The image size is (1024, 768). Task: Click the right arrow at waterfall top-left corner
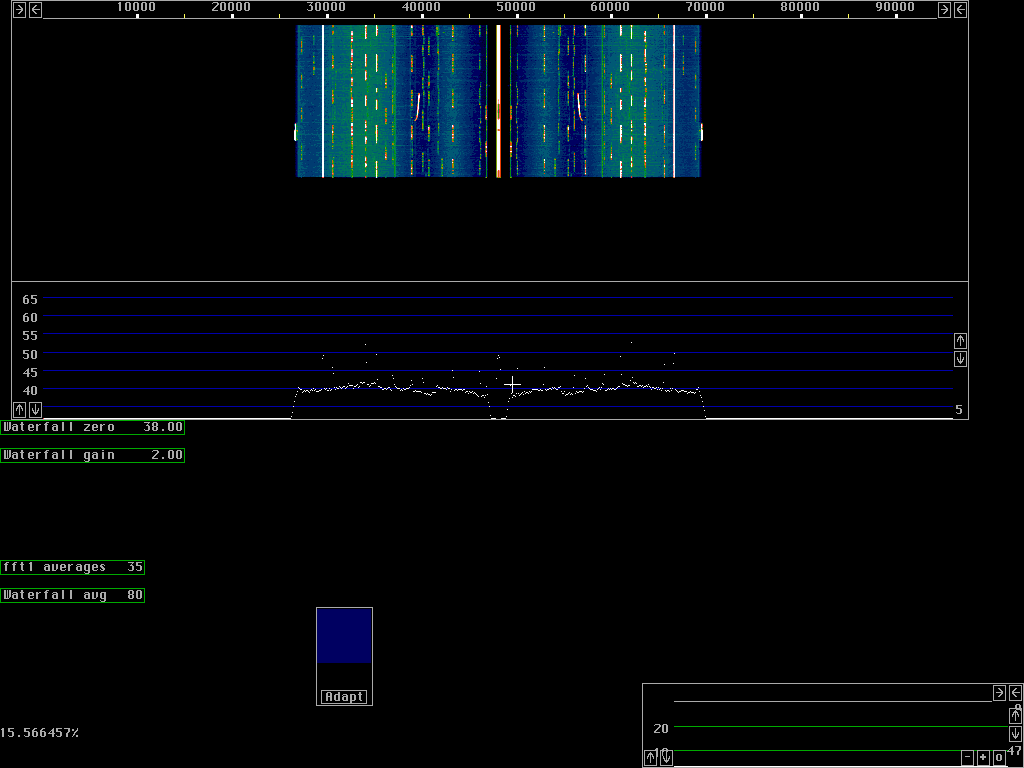[20, 10]
